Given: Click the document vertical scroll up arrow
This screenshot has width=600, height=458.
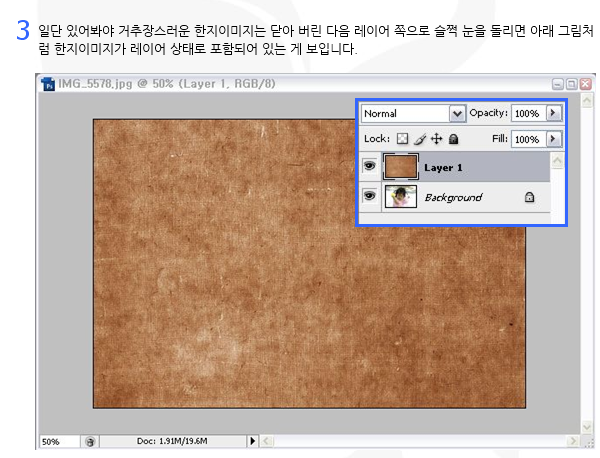Looking at the screenshot, I should tap(587, 101).
